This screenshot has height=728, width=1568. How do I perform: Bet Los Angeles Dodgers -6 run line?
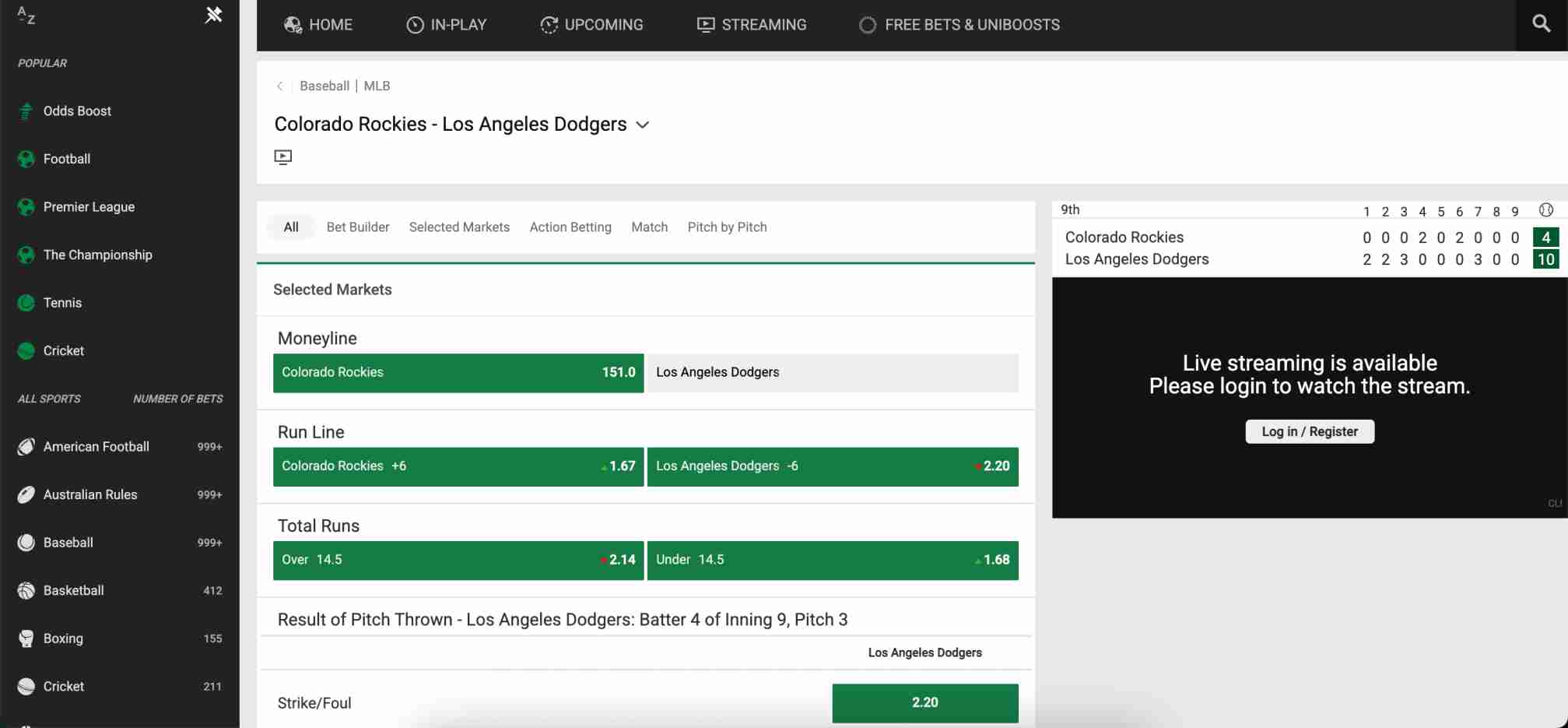833,466
